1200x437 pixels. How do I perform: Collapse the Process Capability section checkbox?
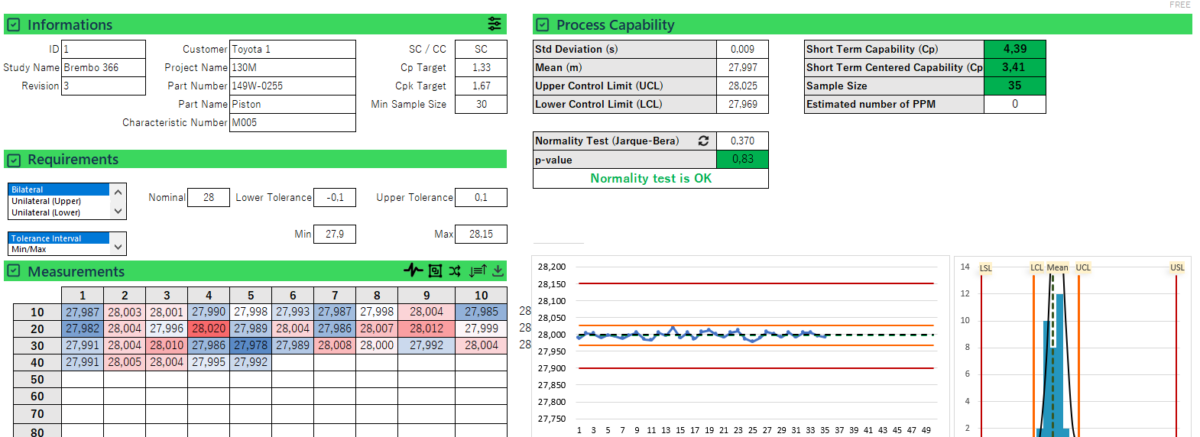542,25
